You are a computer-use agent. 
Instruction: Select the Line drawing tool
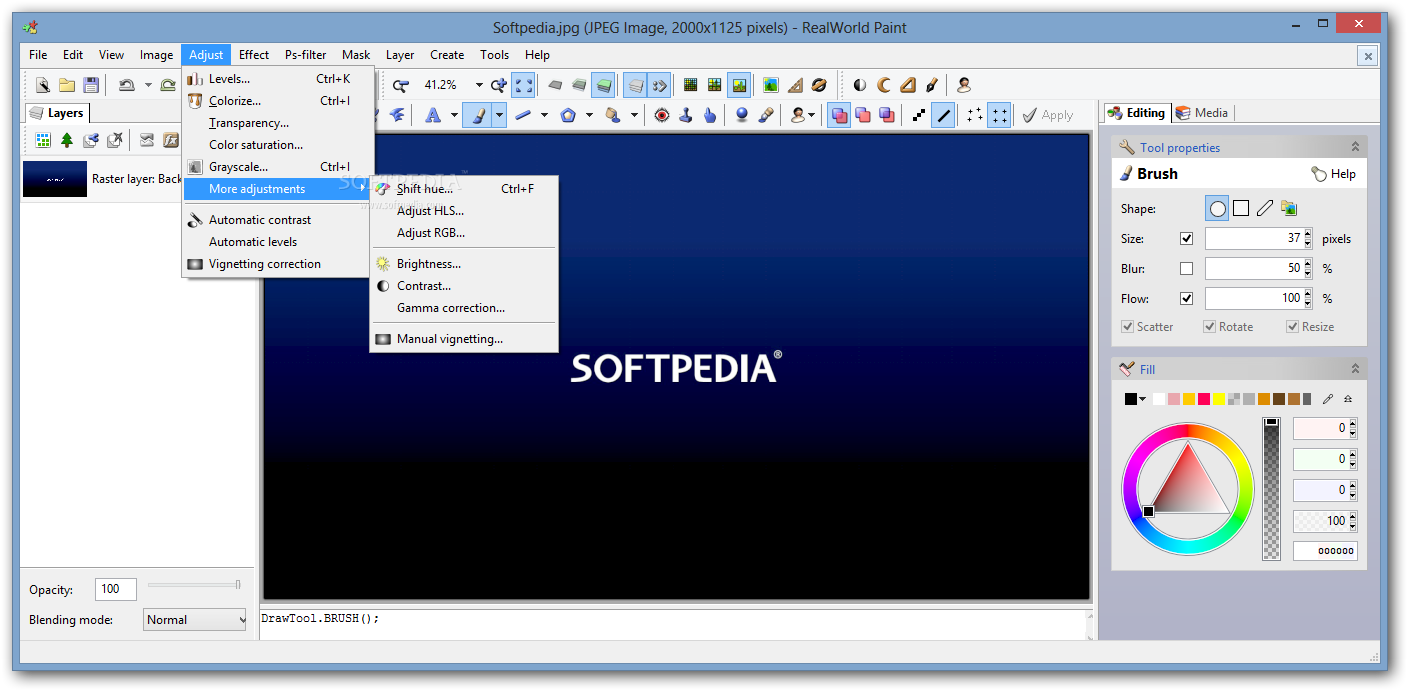(x=523, y=115)
